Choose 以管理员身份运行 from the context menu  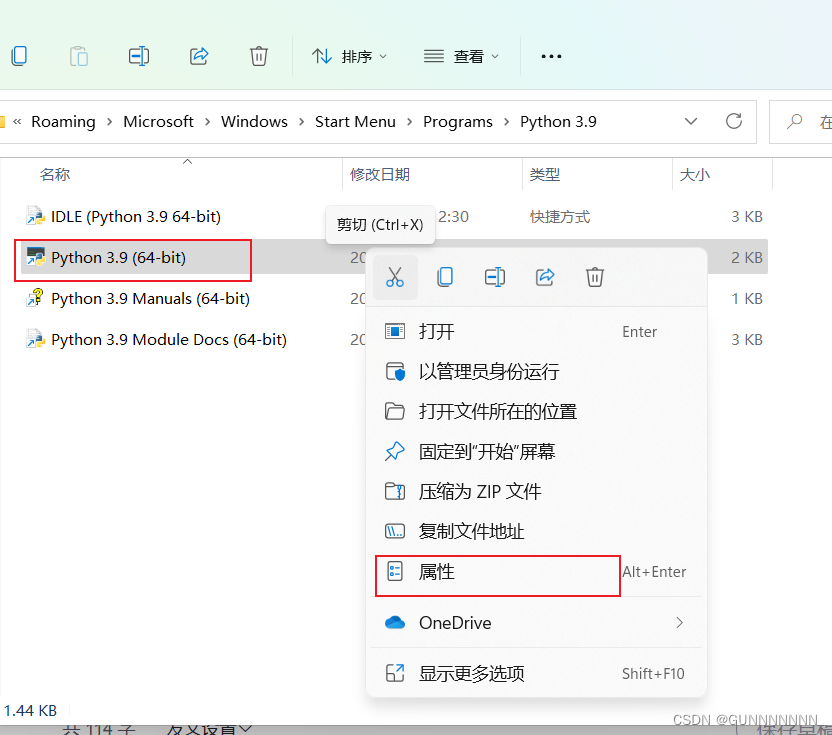536,371
